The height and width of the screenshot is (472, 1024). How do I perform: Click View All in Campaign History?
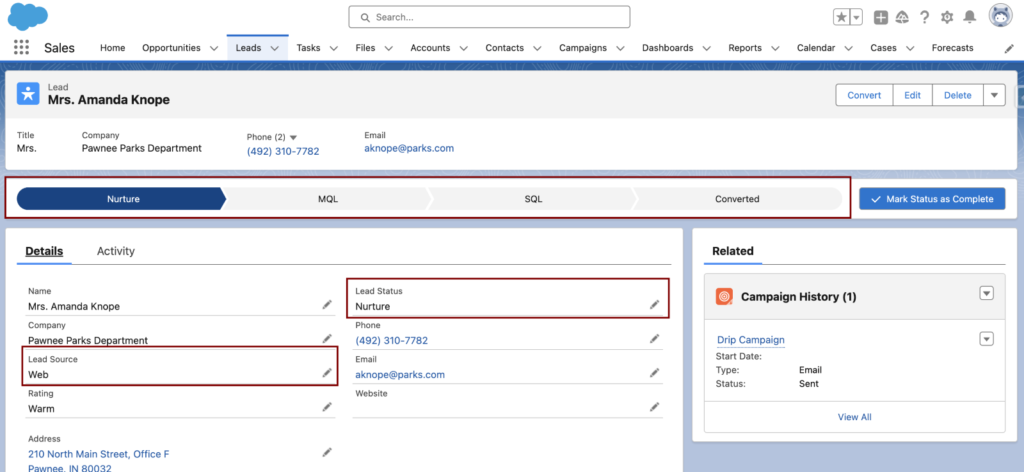coord(854,417)
